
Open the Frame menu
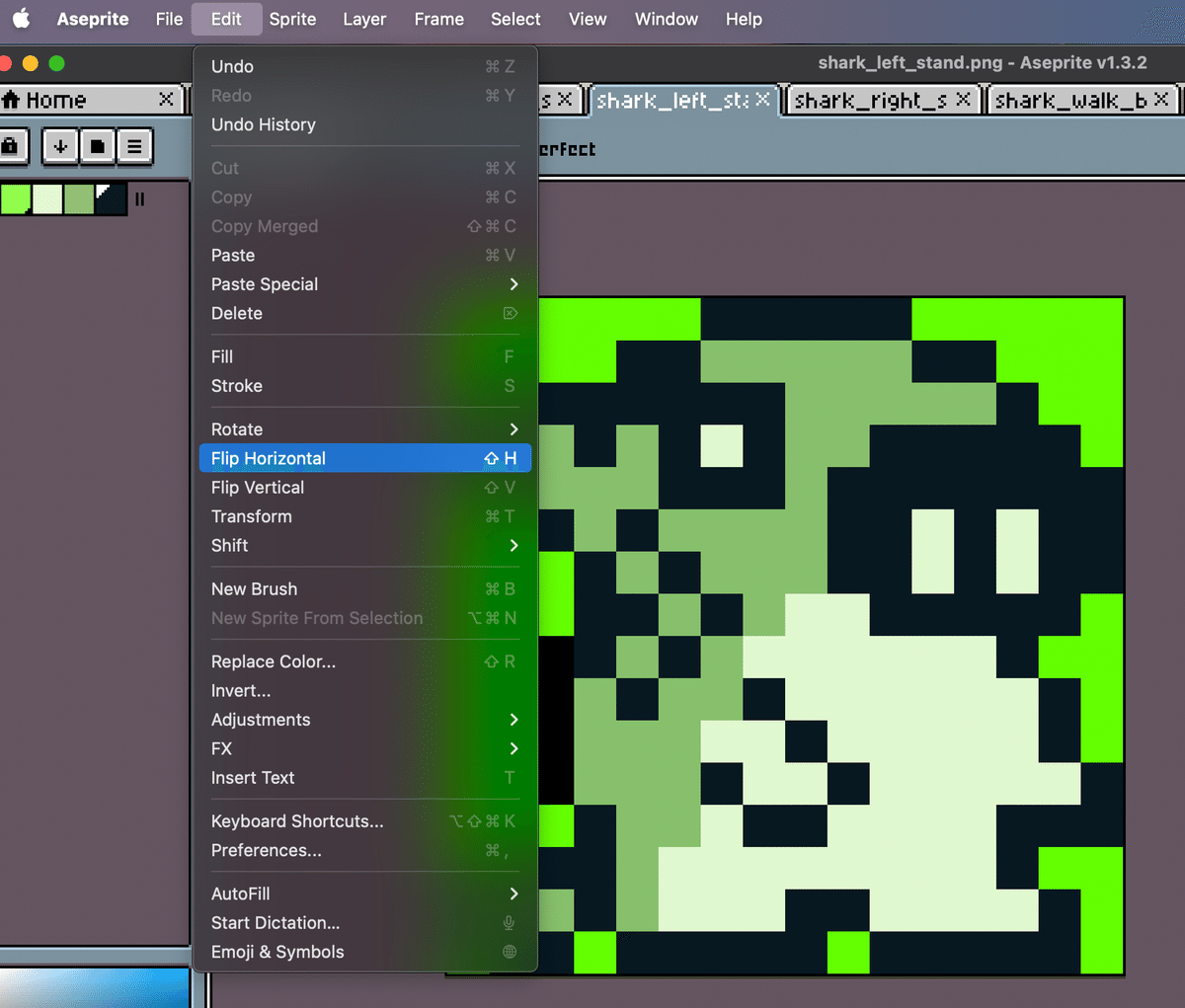pos(438,19)
